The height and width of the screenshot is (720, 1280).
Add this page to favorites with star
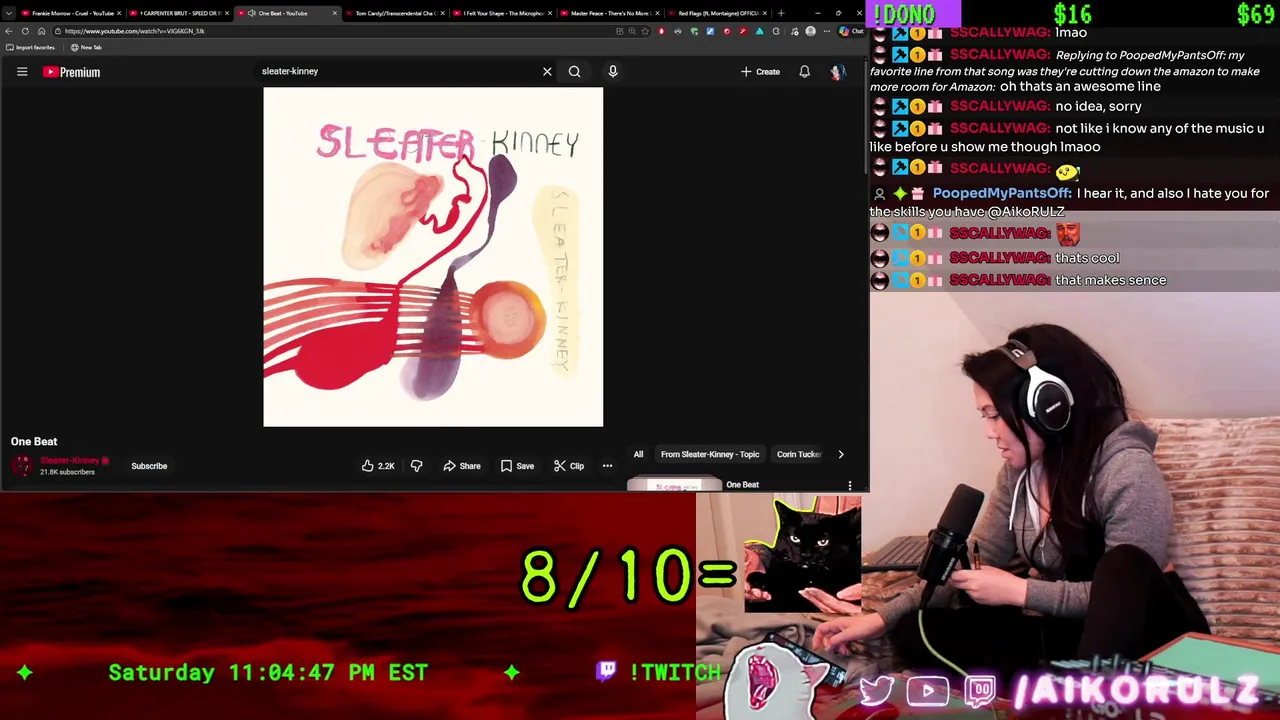pos(645,31)
